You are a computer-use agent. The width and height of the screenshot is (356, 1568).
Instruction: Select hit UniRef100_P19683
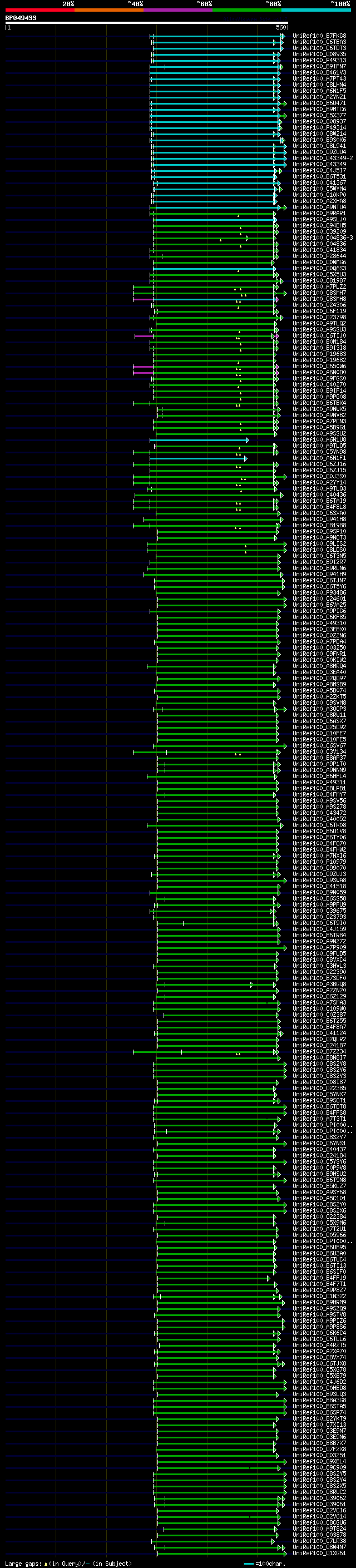tap(319, 354)
